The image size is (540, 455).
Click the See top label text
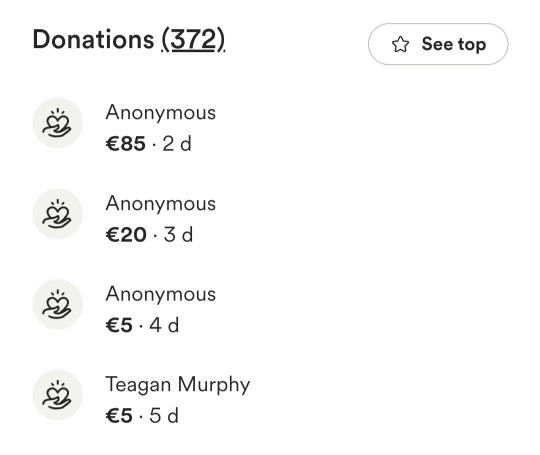pos(454,44)
